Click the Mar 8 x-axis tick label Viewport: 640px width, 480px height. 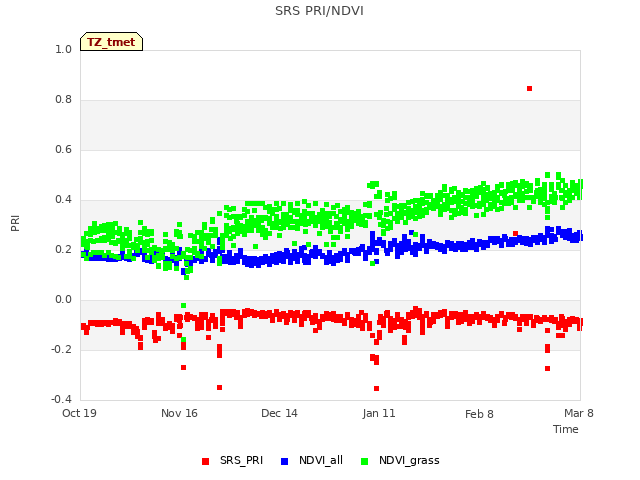point(579,413)
